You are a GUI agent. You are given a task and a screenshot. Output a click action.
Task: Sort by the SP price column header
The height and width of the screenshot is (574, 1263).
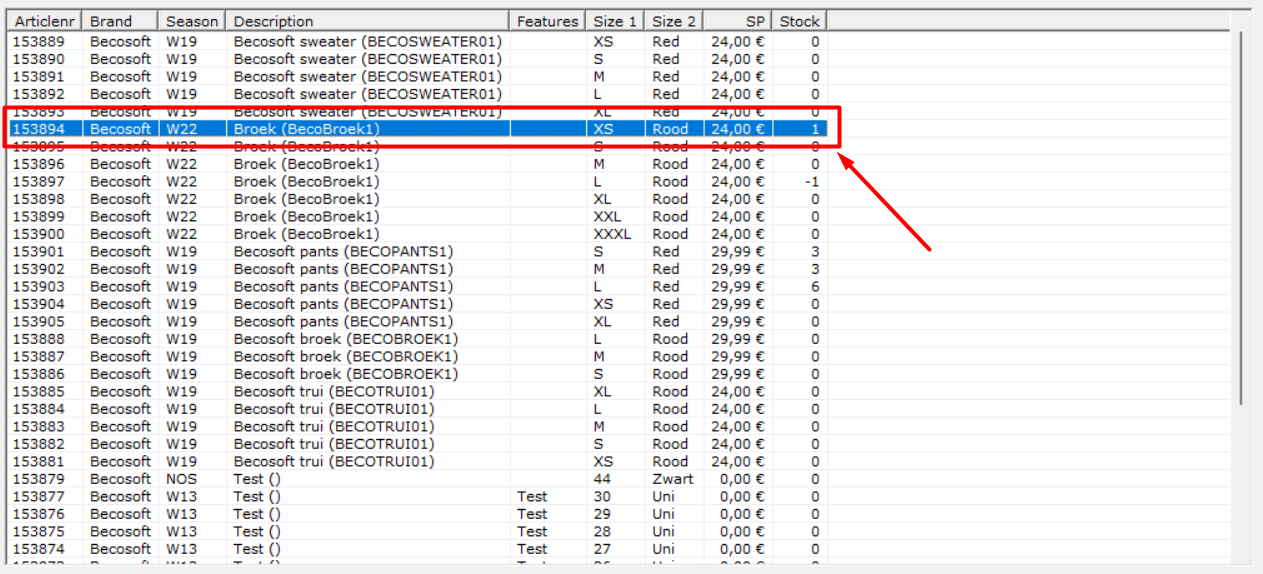[x=738, y=21]
